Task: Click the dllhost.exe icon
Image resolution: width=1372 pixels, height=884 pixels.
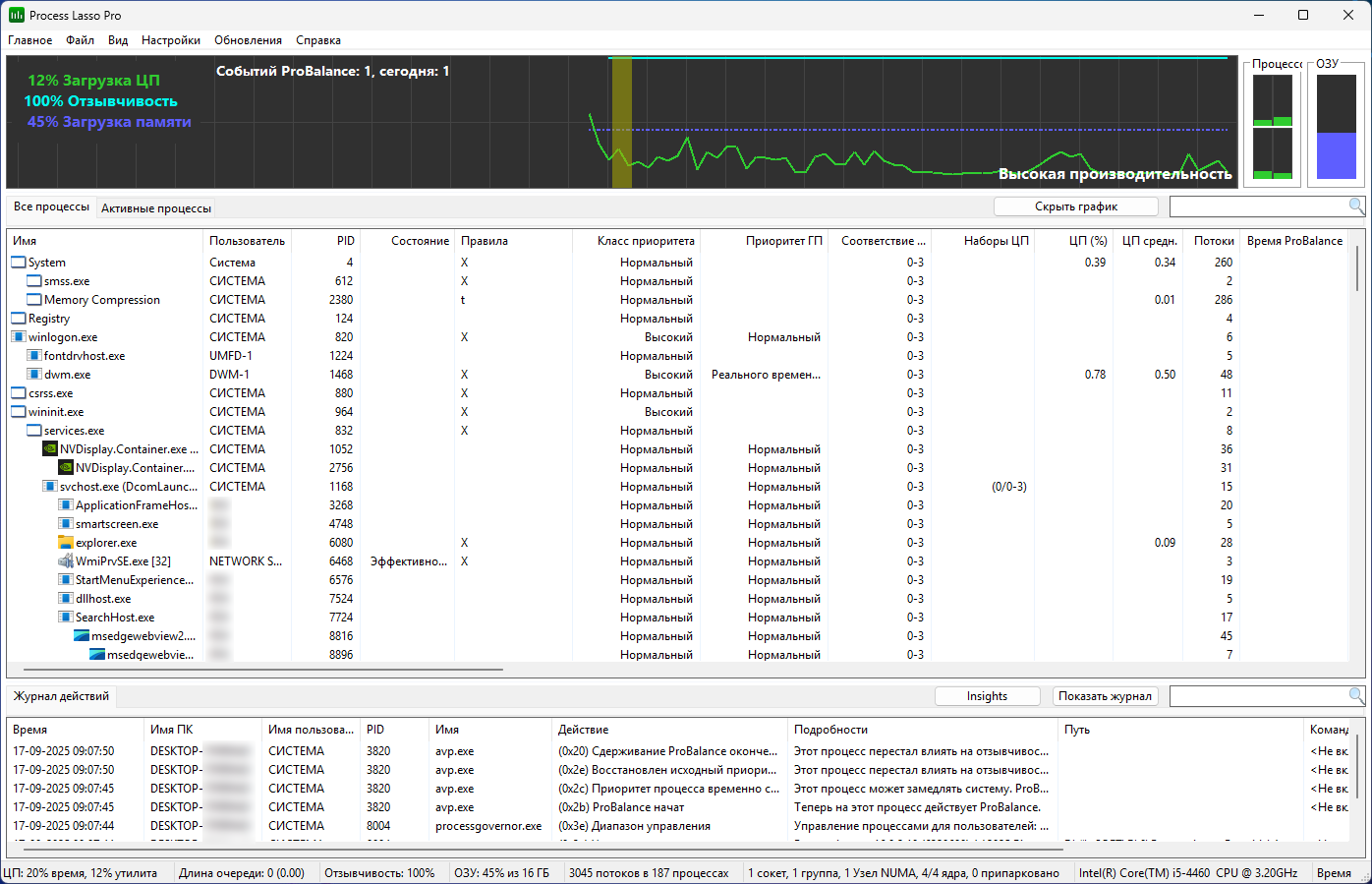Action: (x=66, y=599)
